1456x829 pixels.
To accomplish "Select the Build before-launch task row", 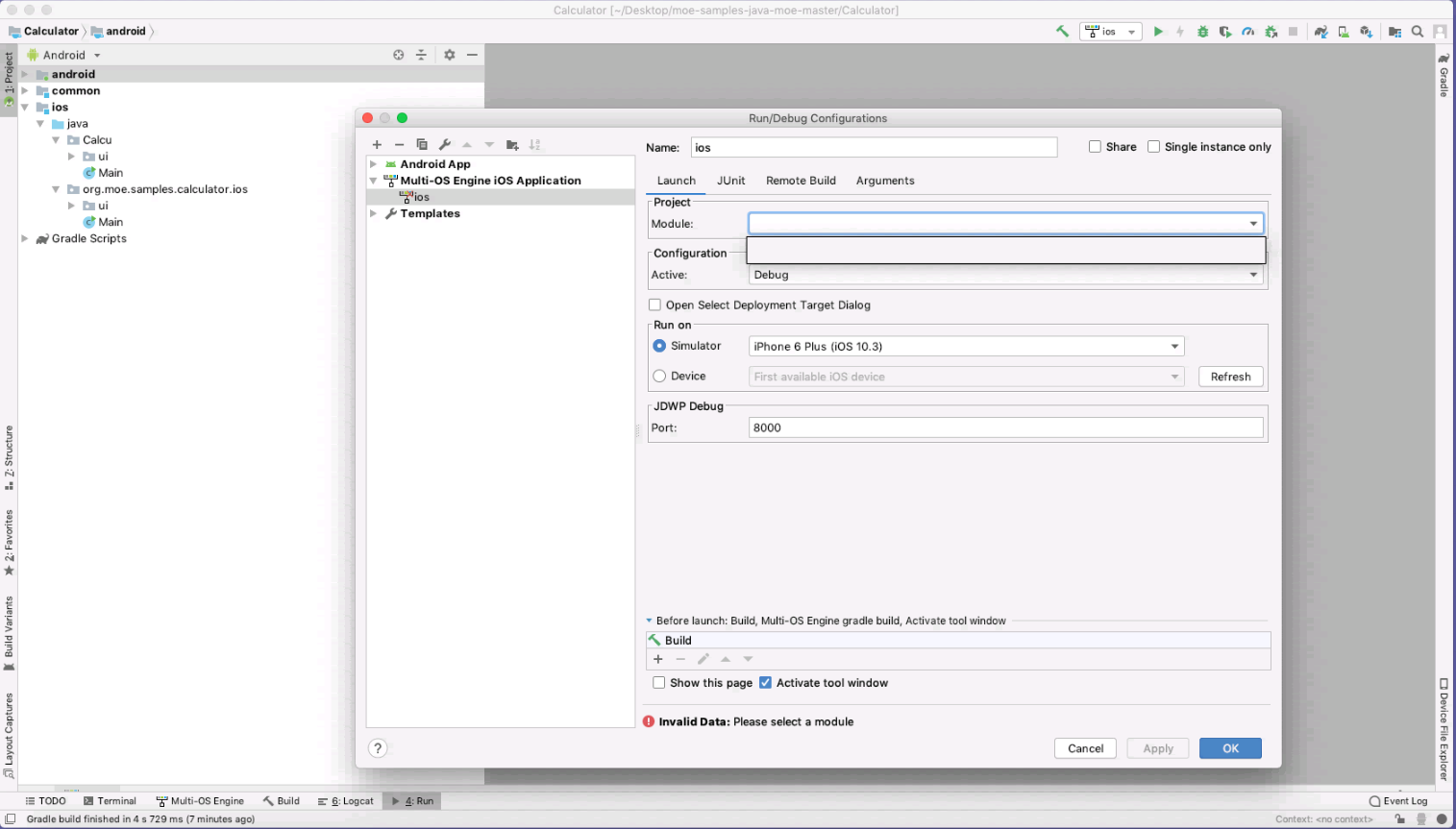I will [958, 640].
